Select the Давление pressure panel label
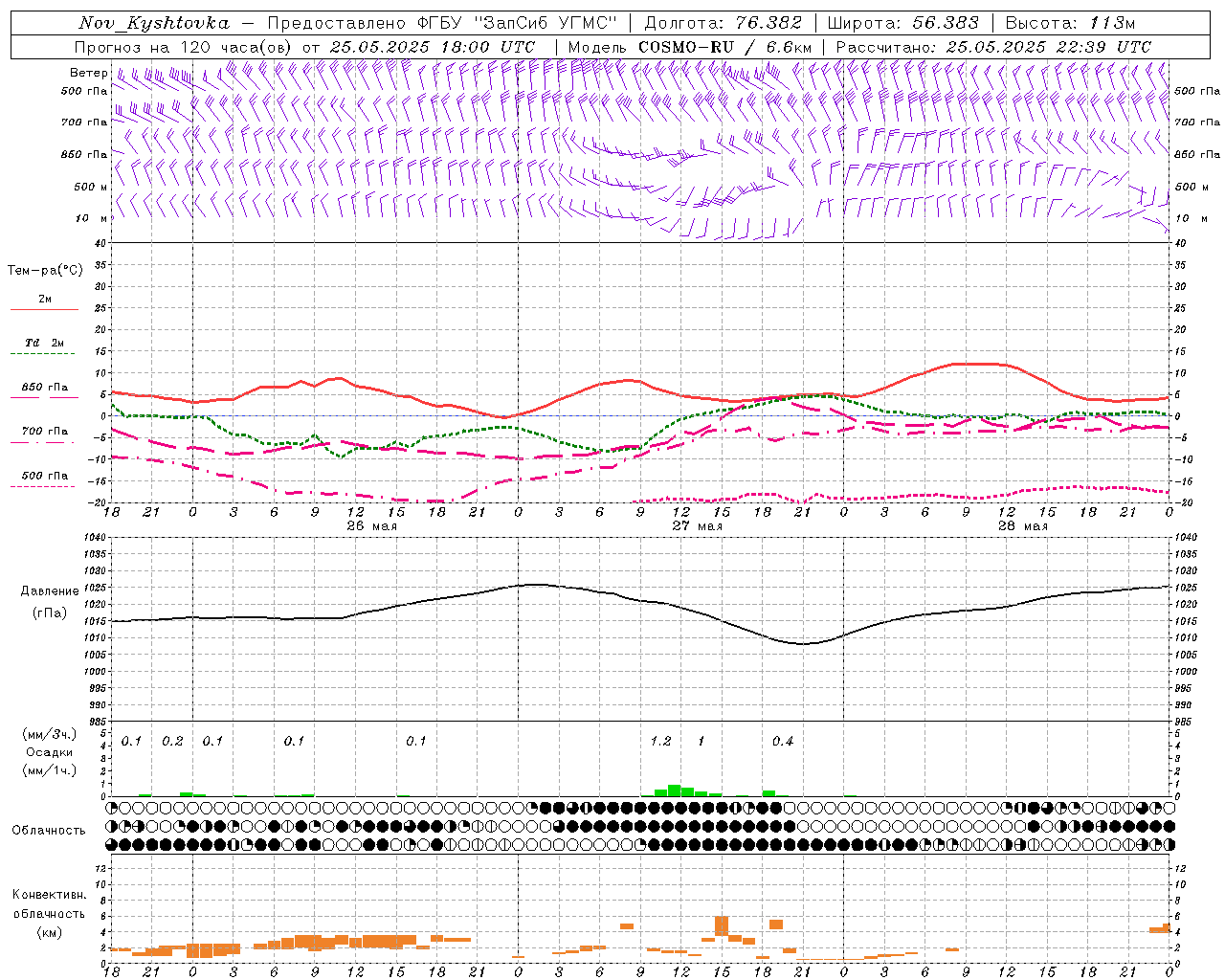Viewport: 1225px width, 980px height. pyautogui.click(x=50, y=591)
